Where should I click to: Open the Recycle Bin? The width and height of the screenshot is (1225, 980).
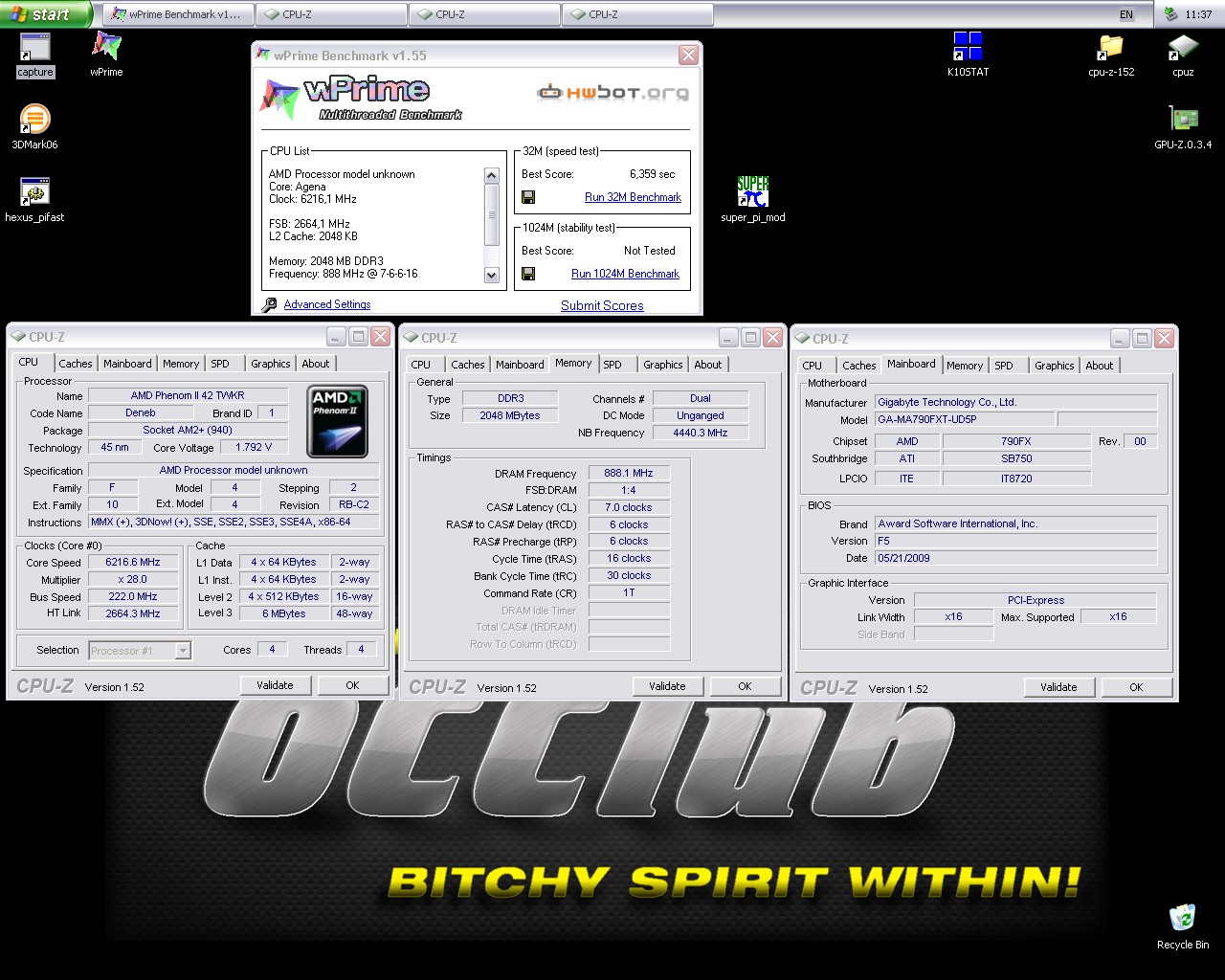(1183, 926)
